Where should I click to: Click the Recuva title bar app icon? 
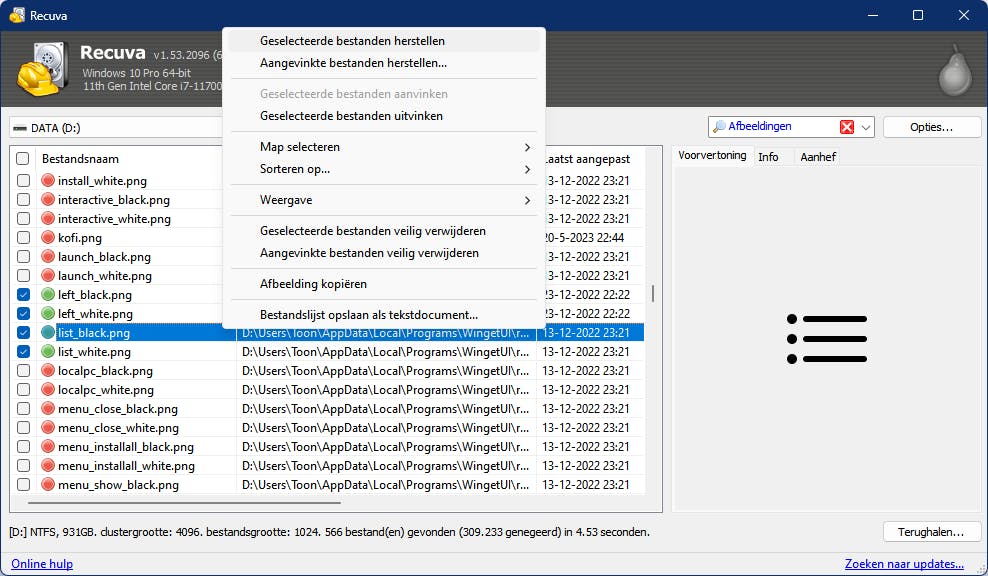16,15
